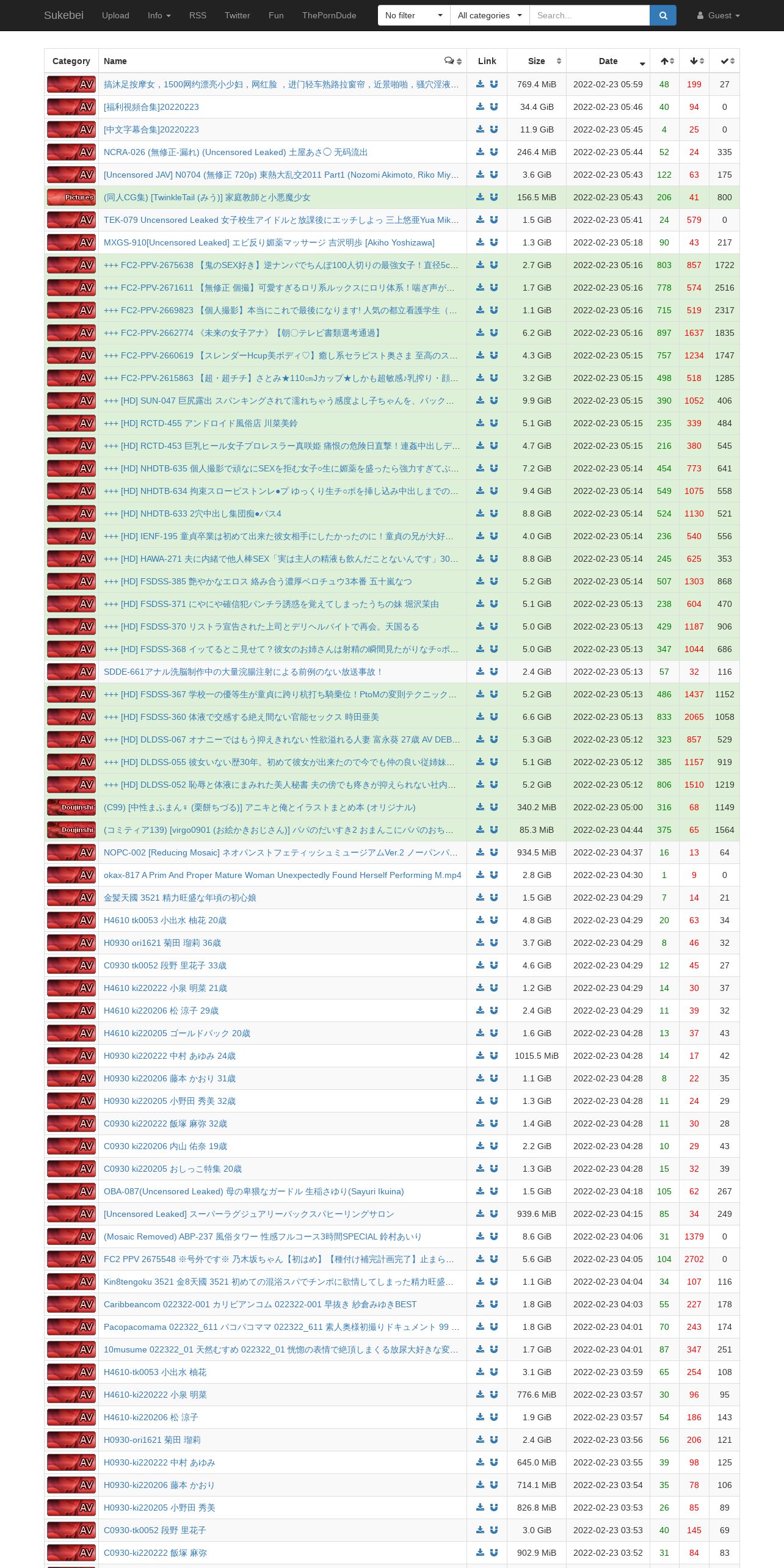Open magnet link for [福利視頻合集]20220223

494,107
